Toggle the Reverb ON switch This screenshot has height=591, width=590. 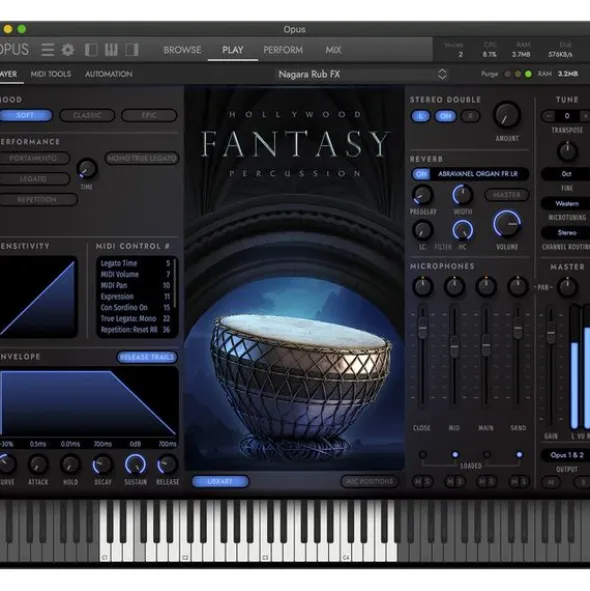[x=421, y=174]
